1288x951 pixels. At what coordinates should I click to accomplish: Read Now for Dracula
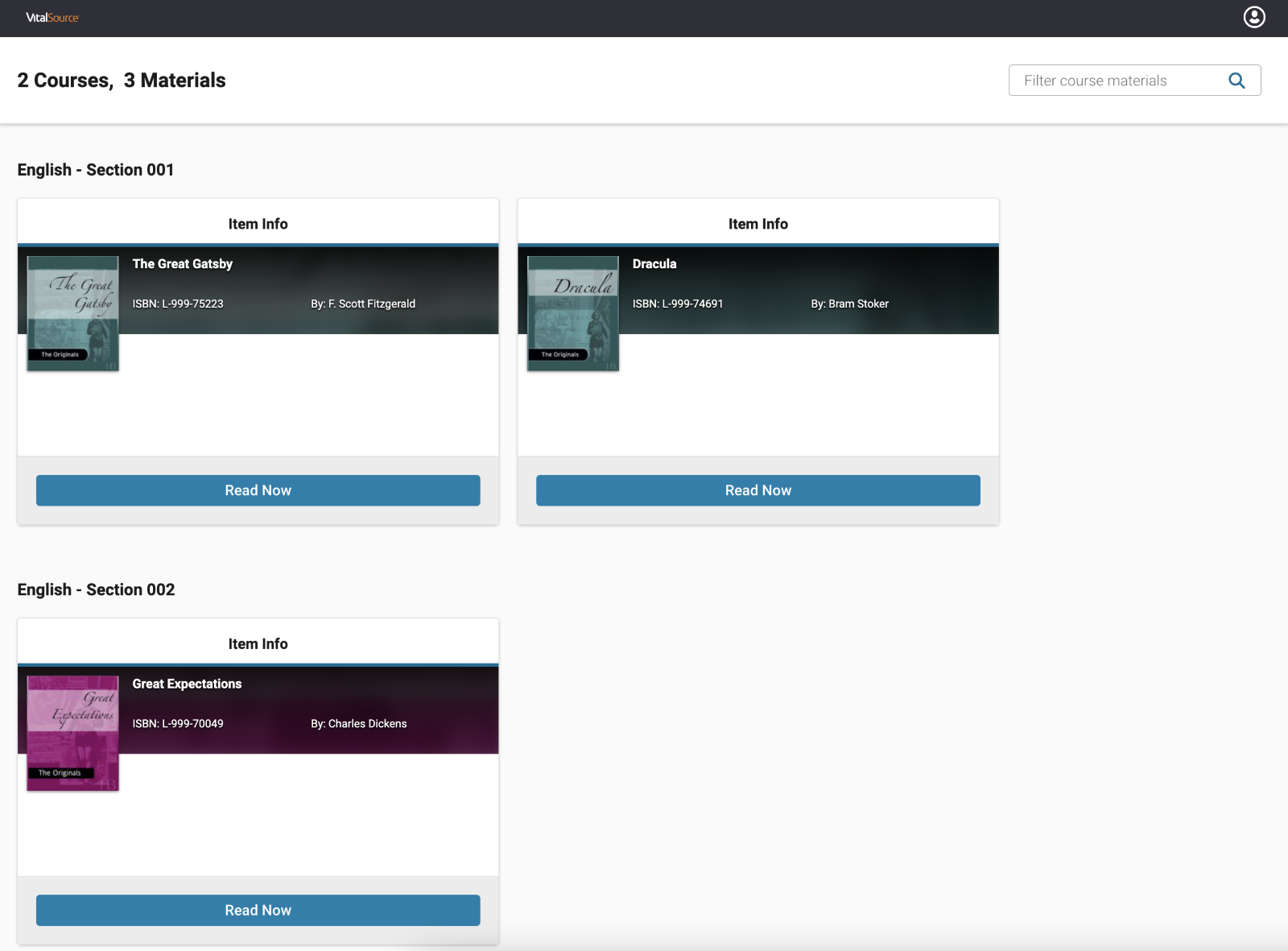coord(758,490)
